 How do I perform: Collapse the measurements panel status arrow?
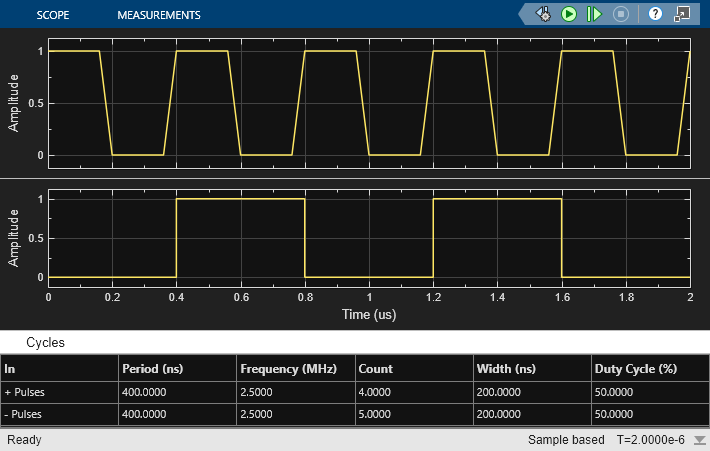coord(700,440)
